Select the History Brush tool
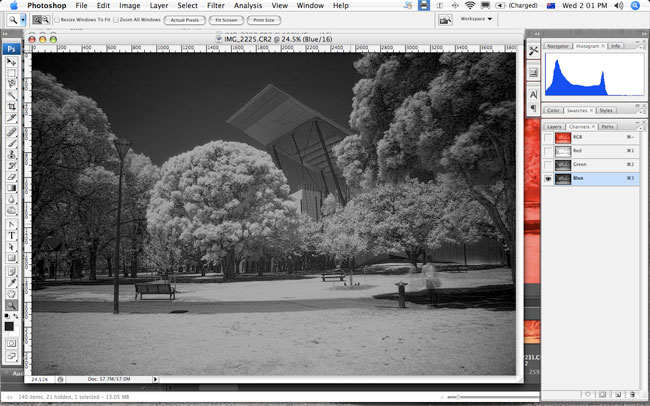 pyautogui.click(x=12, y=165)
